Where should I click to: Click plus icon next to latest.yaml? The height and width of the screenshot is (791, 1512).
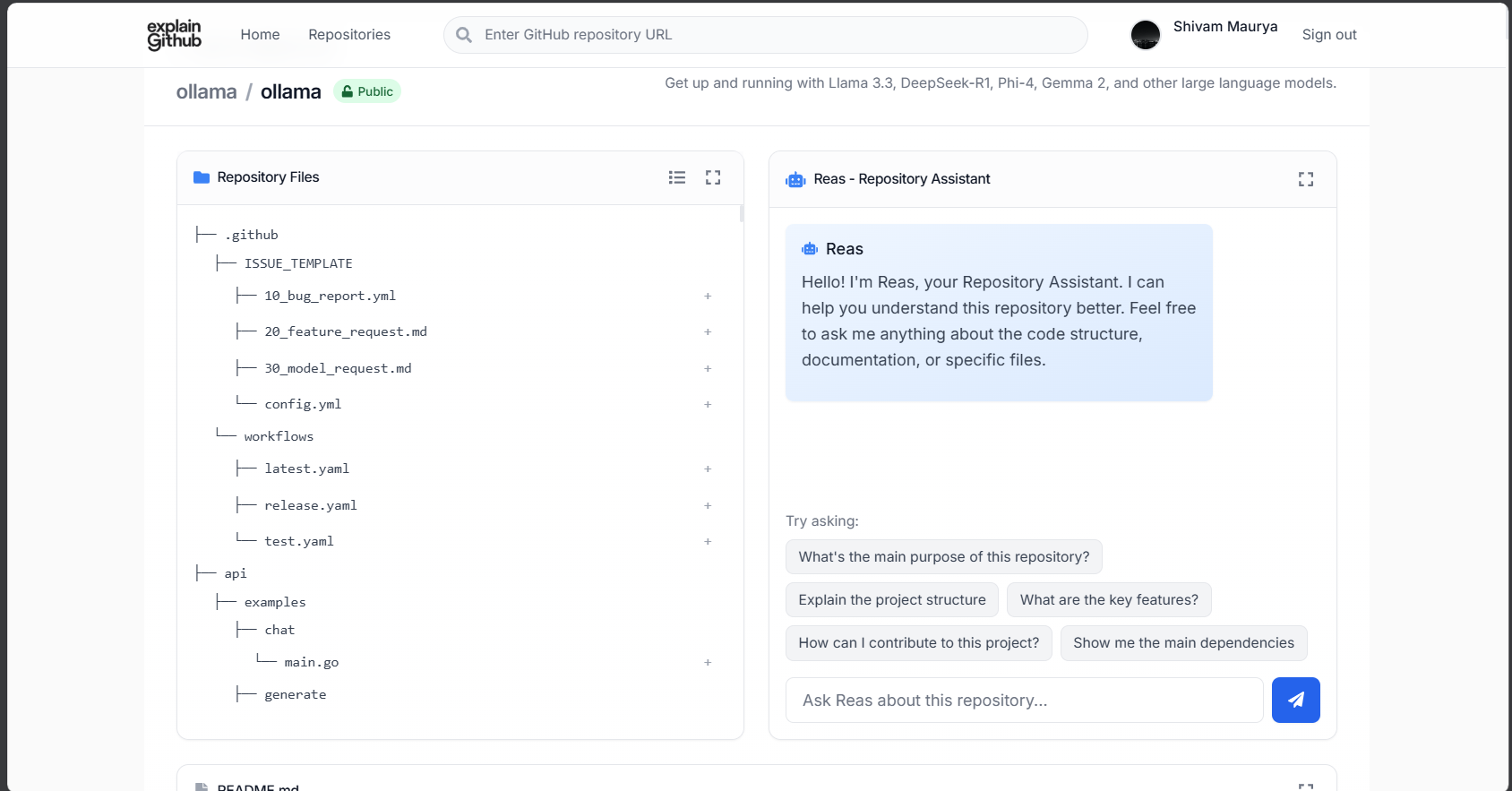(x=708, y=469)
